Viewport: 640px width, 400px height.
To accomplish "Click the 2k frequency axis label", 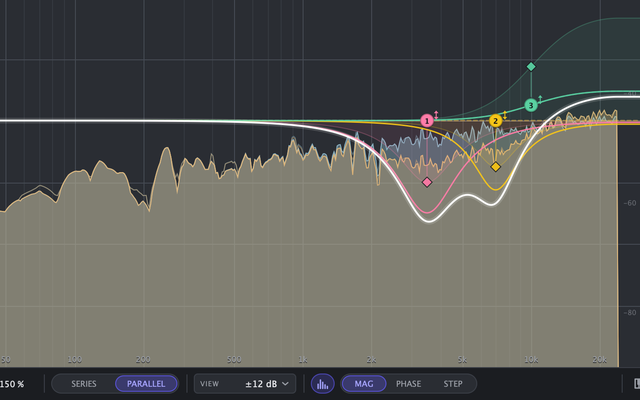I will 371,360.
